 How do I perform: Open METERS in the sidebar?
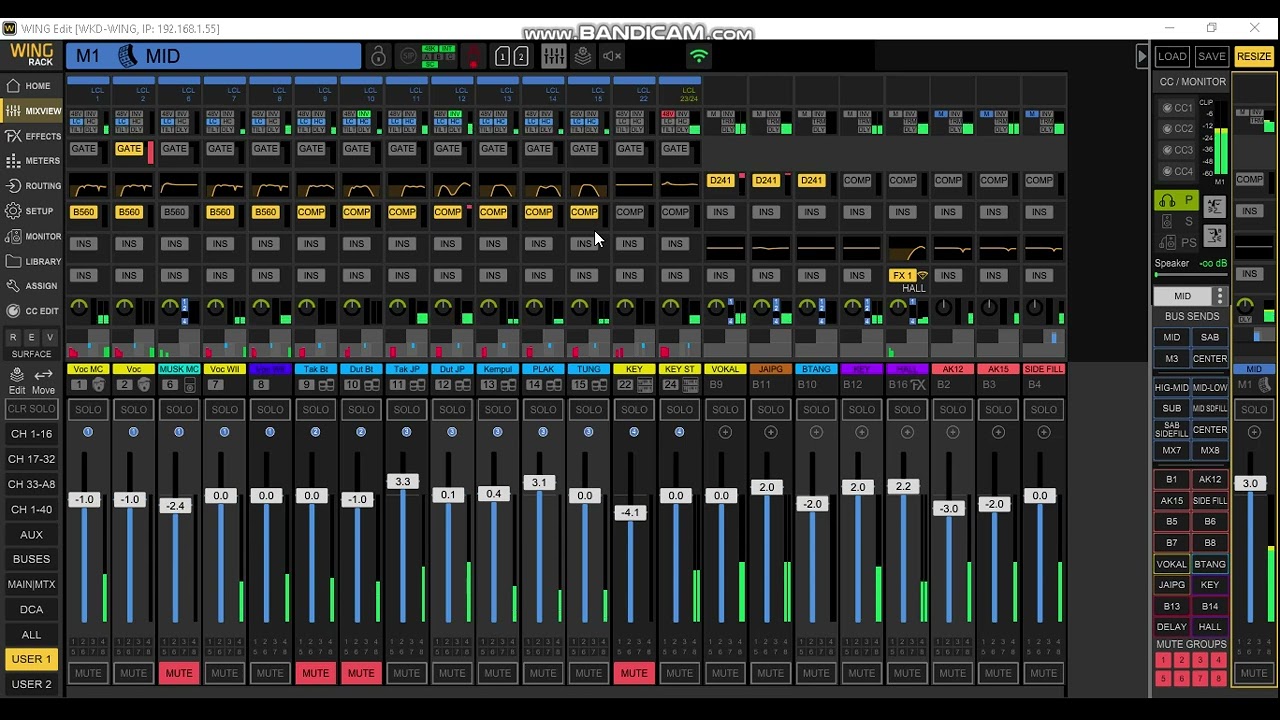point(32,161)
